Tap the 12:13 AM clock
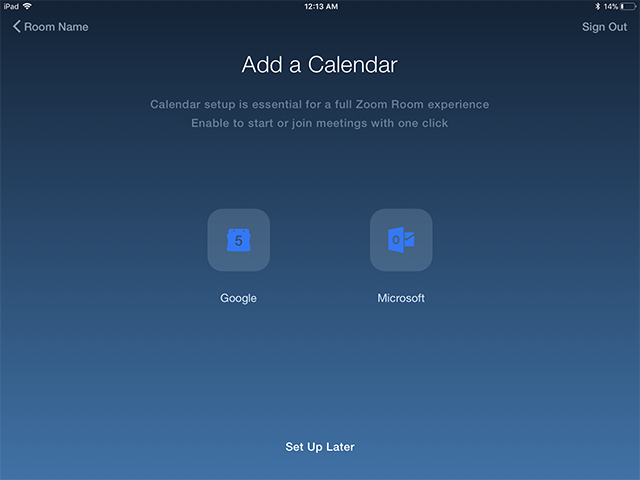 click(321, 7)
